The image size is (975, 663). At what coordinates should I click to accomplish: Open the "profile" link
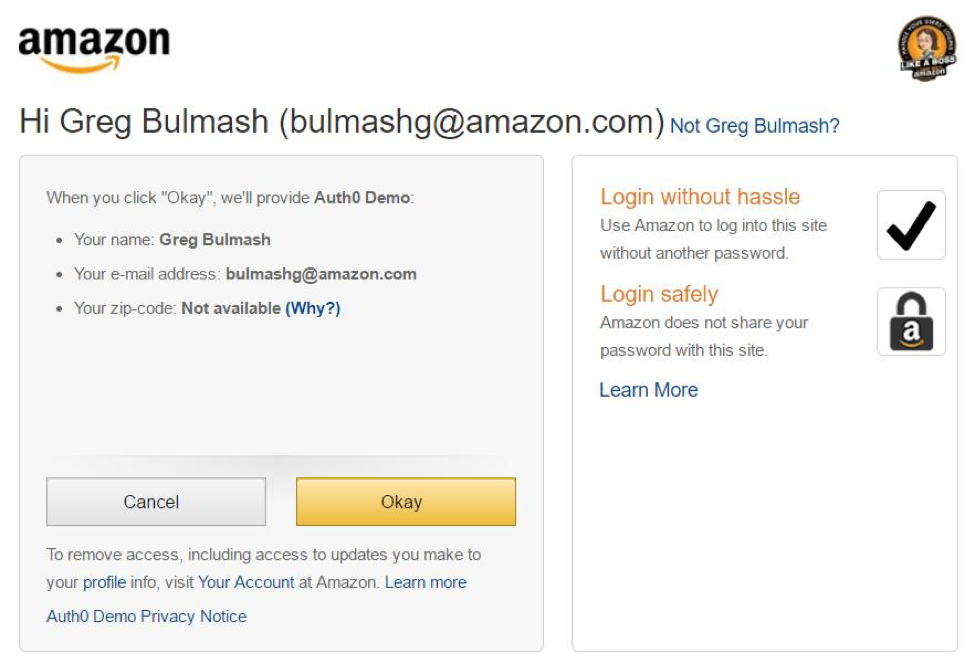pyautogui.click(x=104, y=582)
